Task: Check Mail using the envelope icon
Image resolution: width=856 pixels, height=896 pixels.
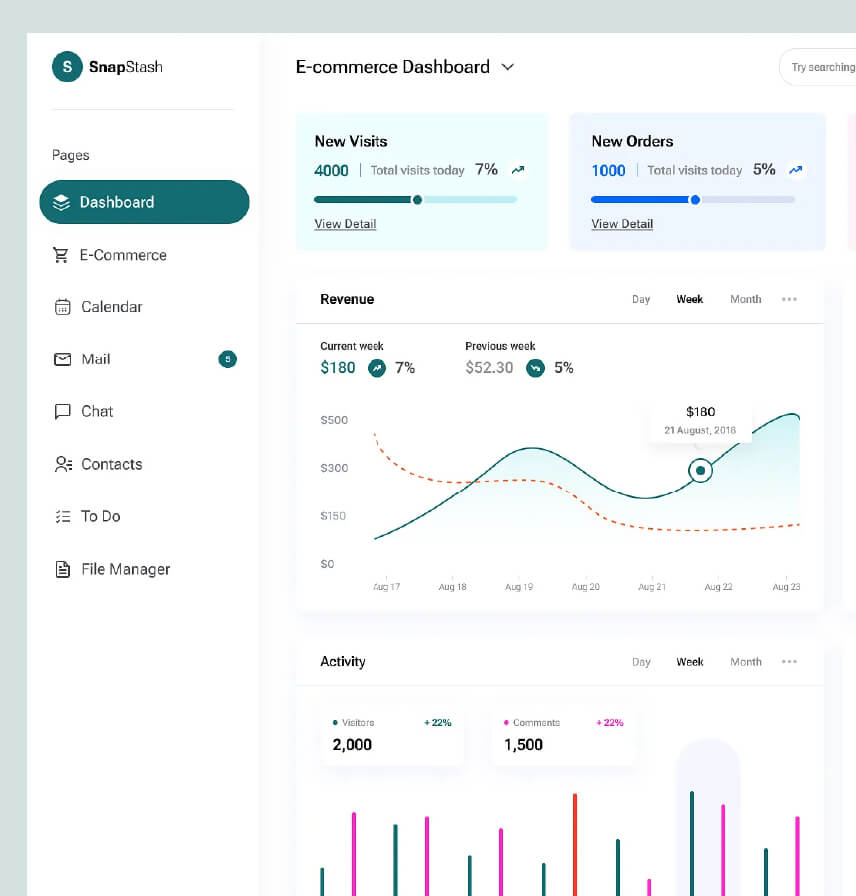Action: 60,359
